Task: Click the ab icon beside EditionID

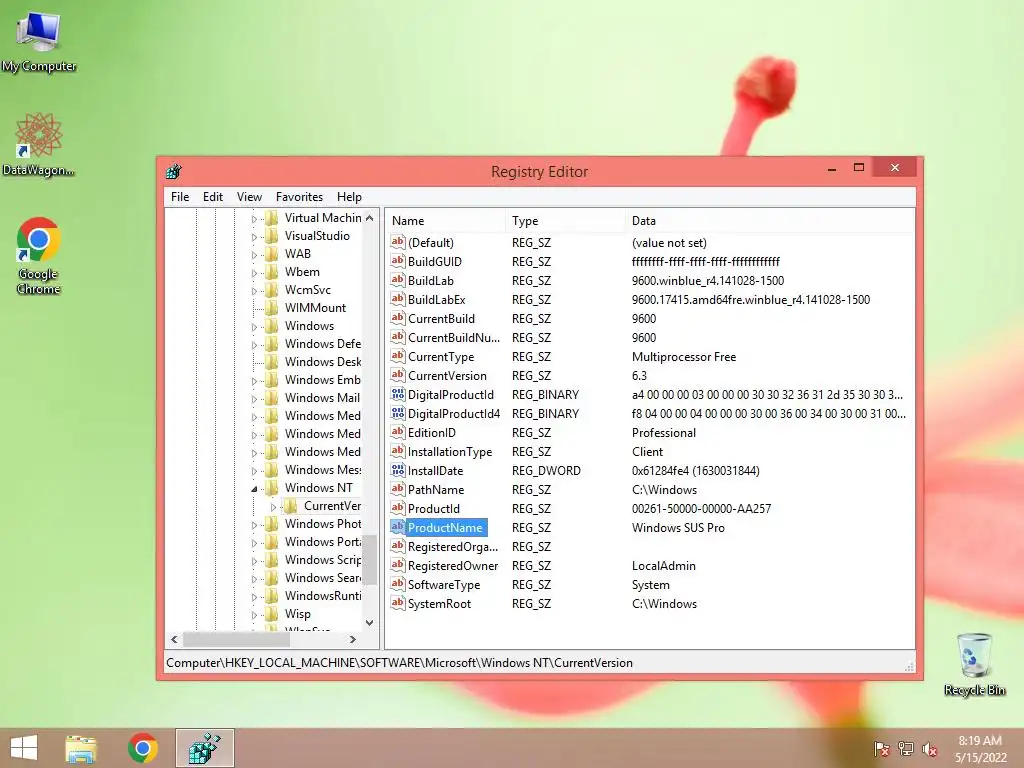Action: [398, 432]
